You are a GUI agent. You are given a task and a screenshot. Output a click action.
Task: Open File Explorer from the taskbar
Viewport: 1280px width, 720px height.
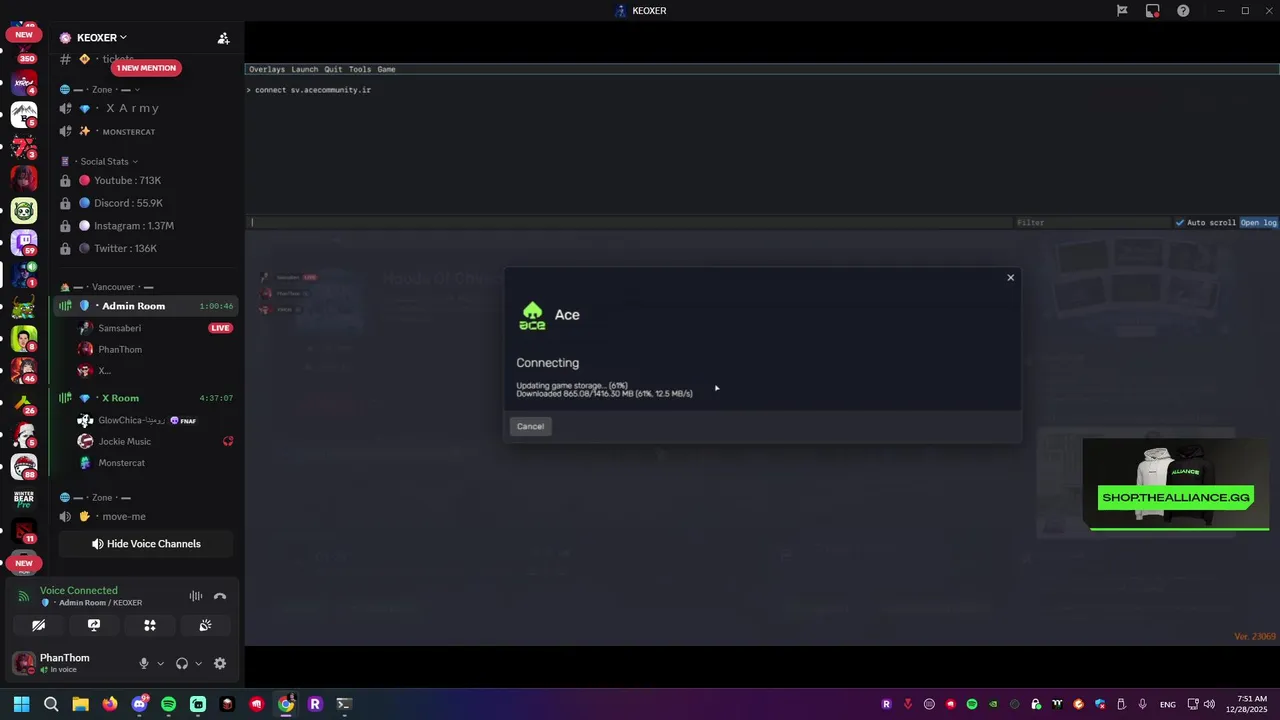[80, 704]
